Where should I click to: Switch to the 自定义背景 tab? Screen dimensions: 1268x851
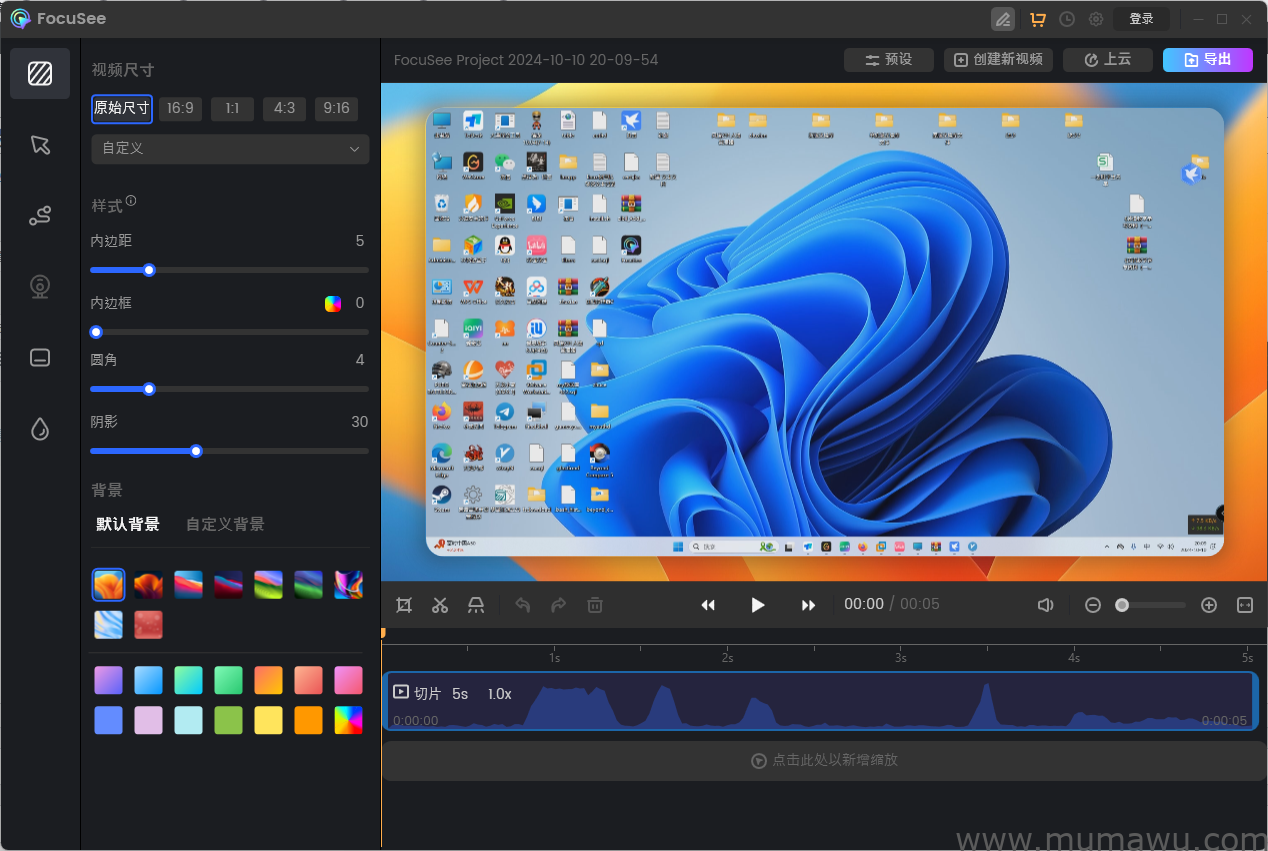[x=225, y=524]
